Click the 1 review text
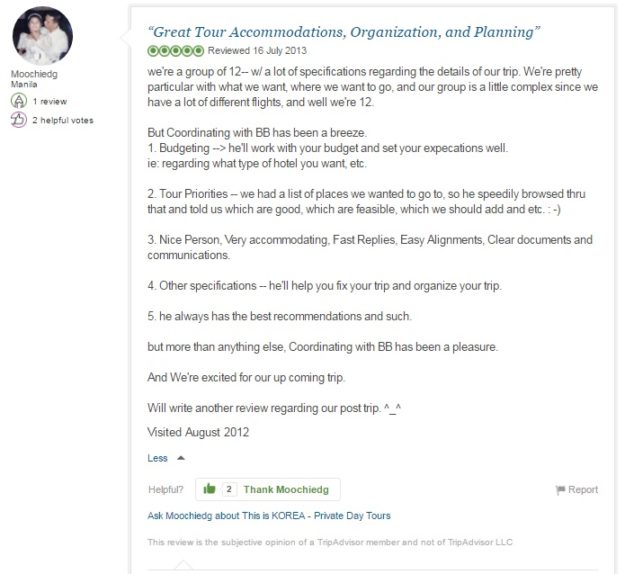 click(x=50, y=101)
